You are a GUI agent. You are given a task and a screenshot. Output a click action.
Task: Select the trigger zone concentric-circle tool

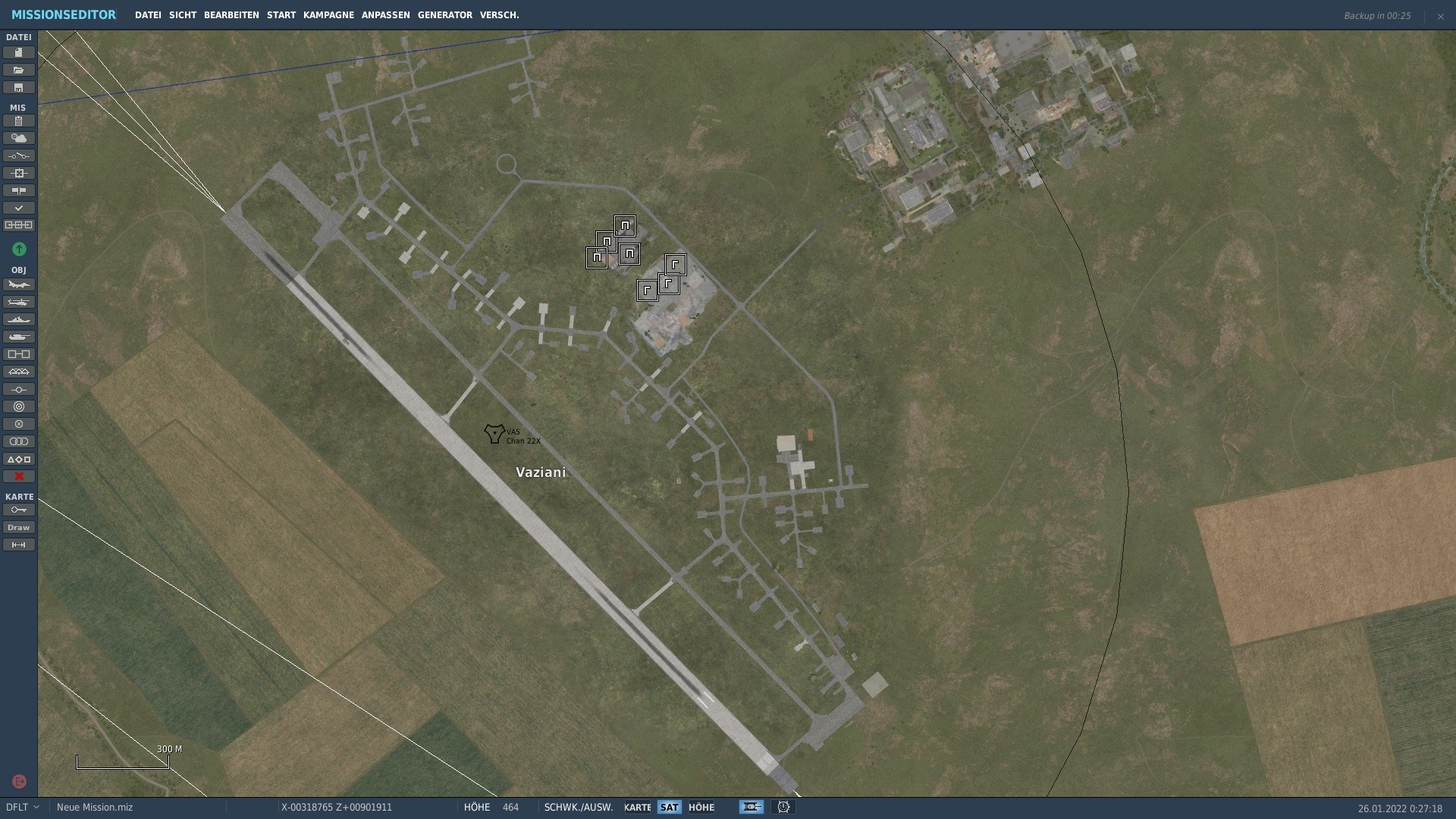click(19, 407)
